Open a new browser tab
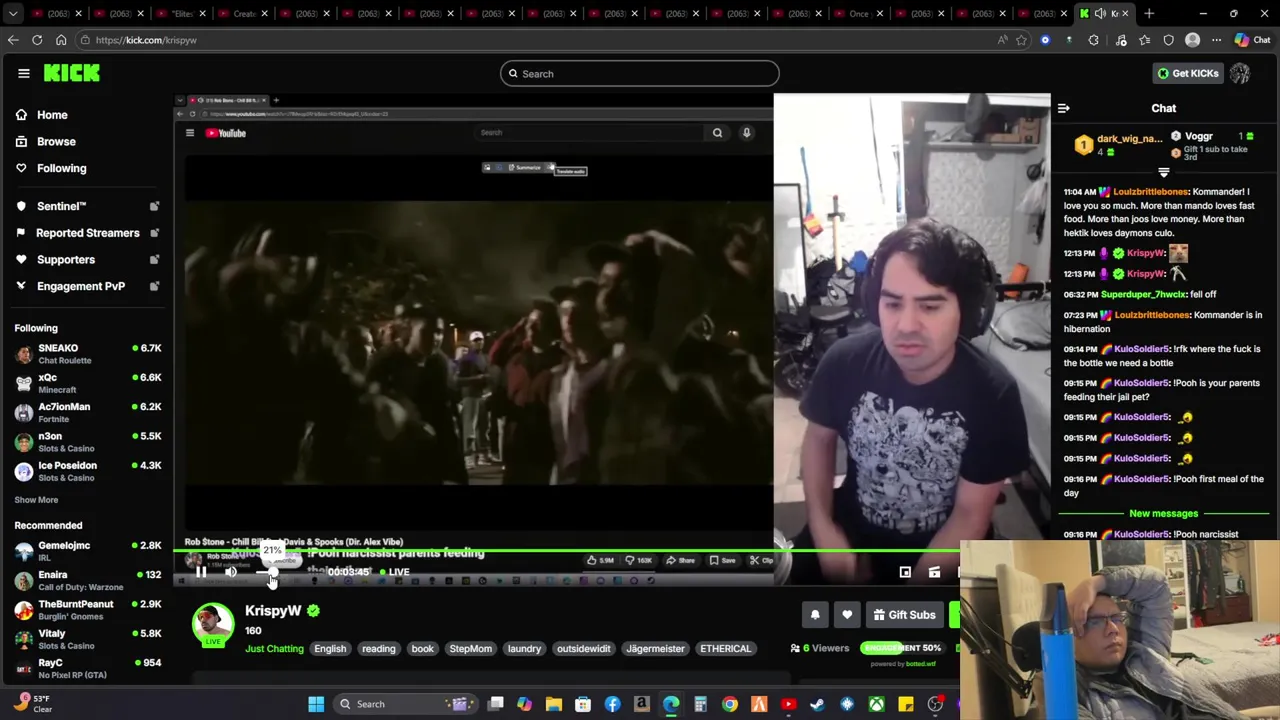 (x=1149, y=14)
